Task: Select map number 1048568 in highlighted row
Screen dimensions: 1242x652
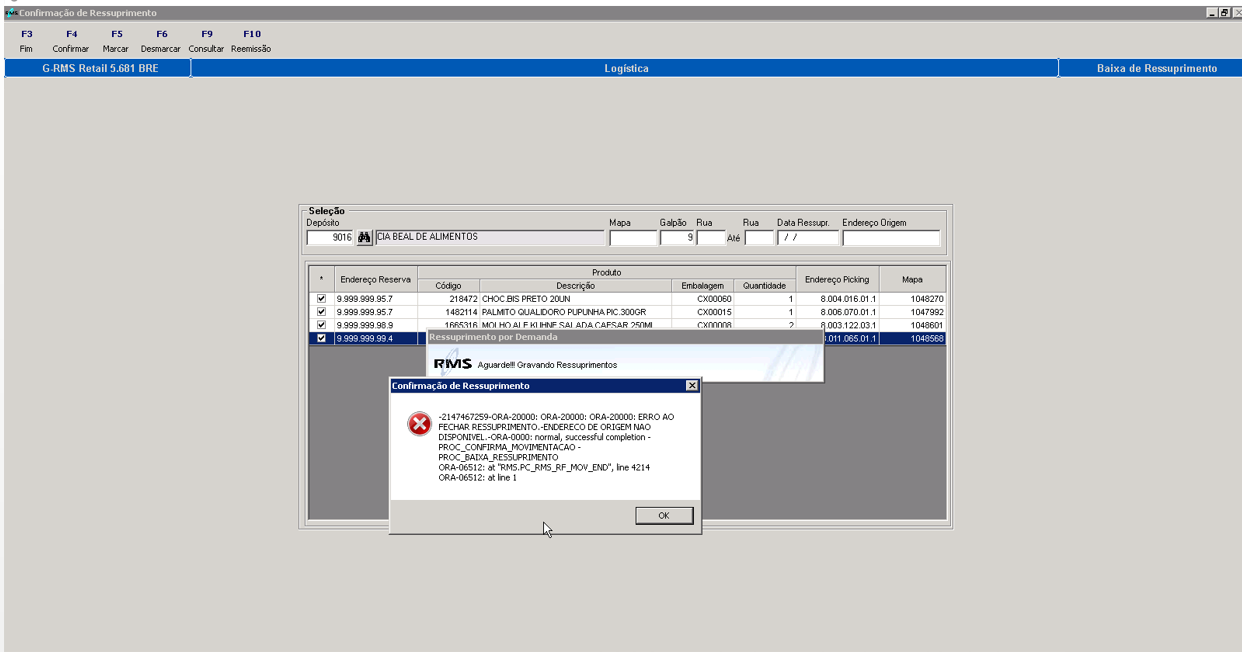Action: 912,338
